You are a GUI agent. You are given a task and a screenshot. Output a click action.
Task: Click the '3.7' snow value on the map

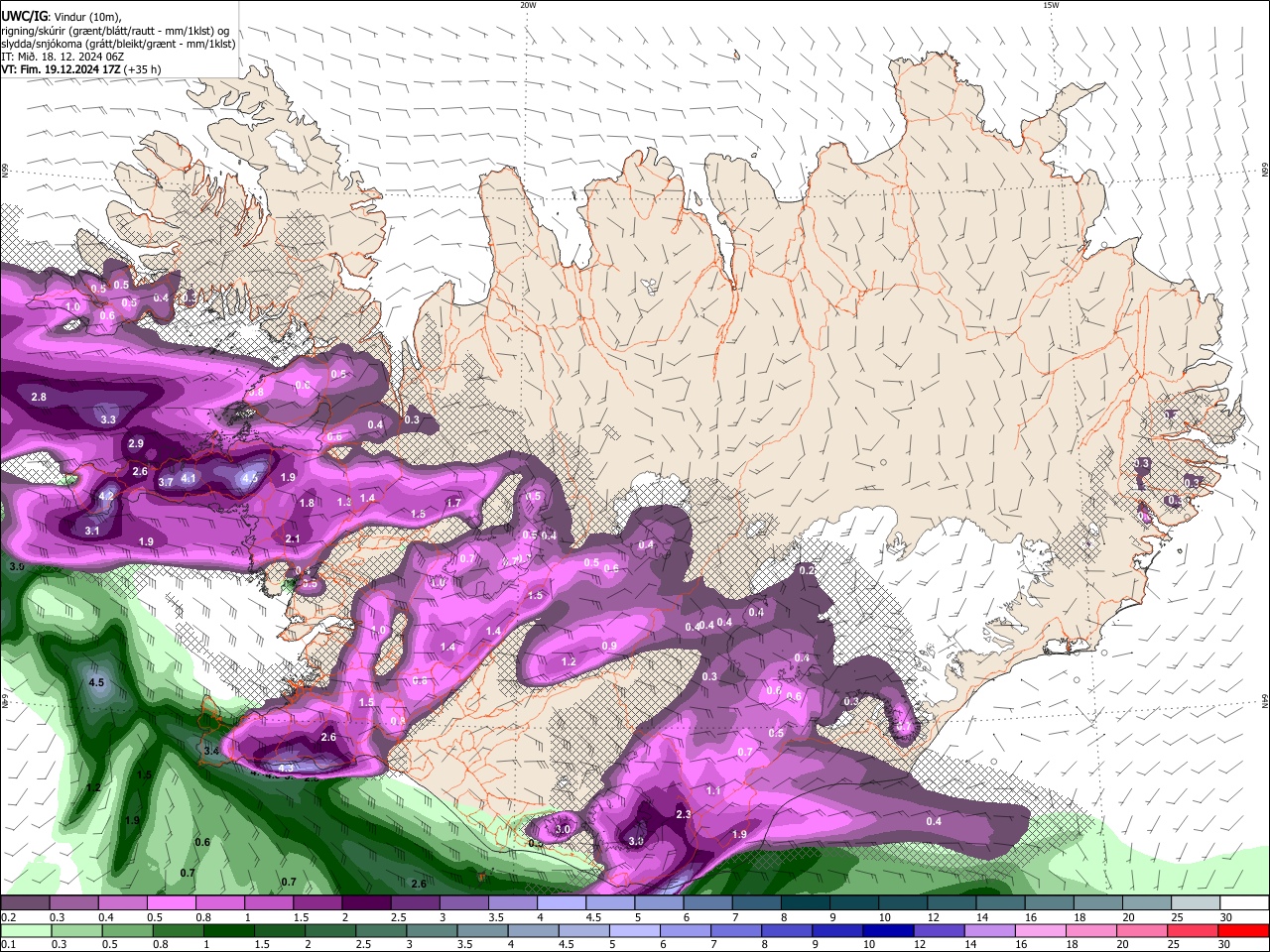[x=166, y=482]
